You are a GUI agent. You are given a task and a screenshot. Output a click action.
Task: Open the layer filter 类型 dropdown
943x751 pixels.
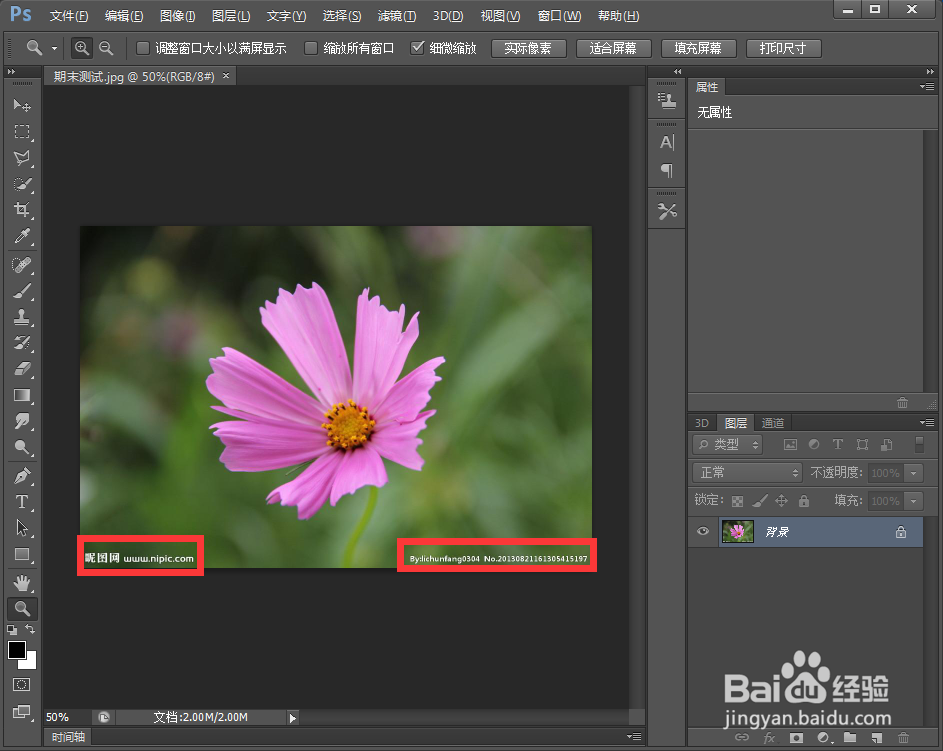pyautogui.click(x=728, y=444)
